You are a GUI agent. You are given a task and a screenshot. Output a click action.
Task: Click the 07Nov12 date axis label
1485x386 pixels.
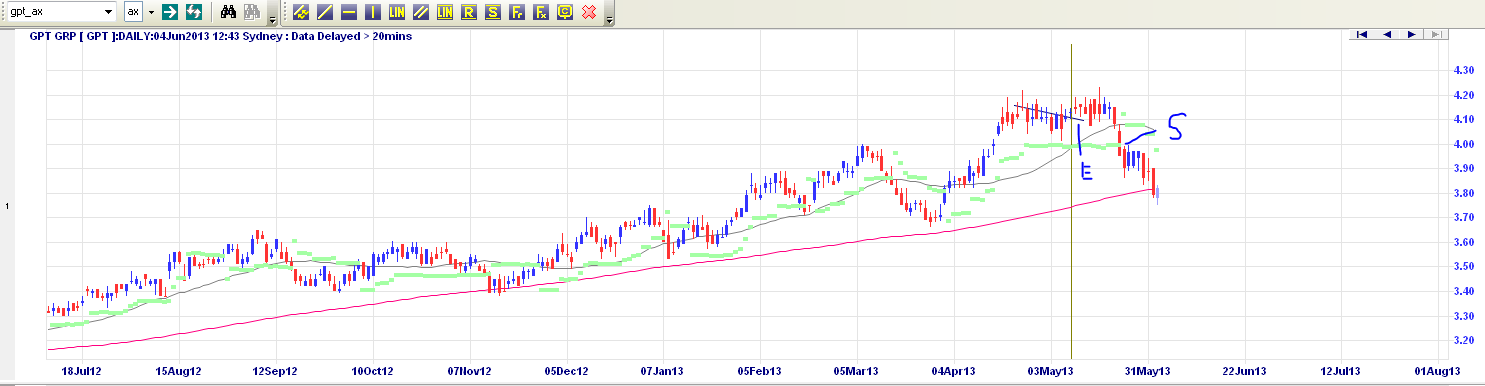(x=470, y=371)
